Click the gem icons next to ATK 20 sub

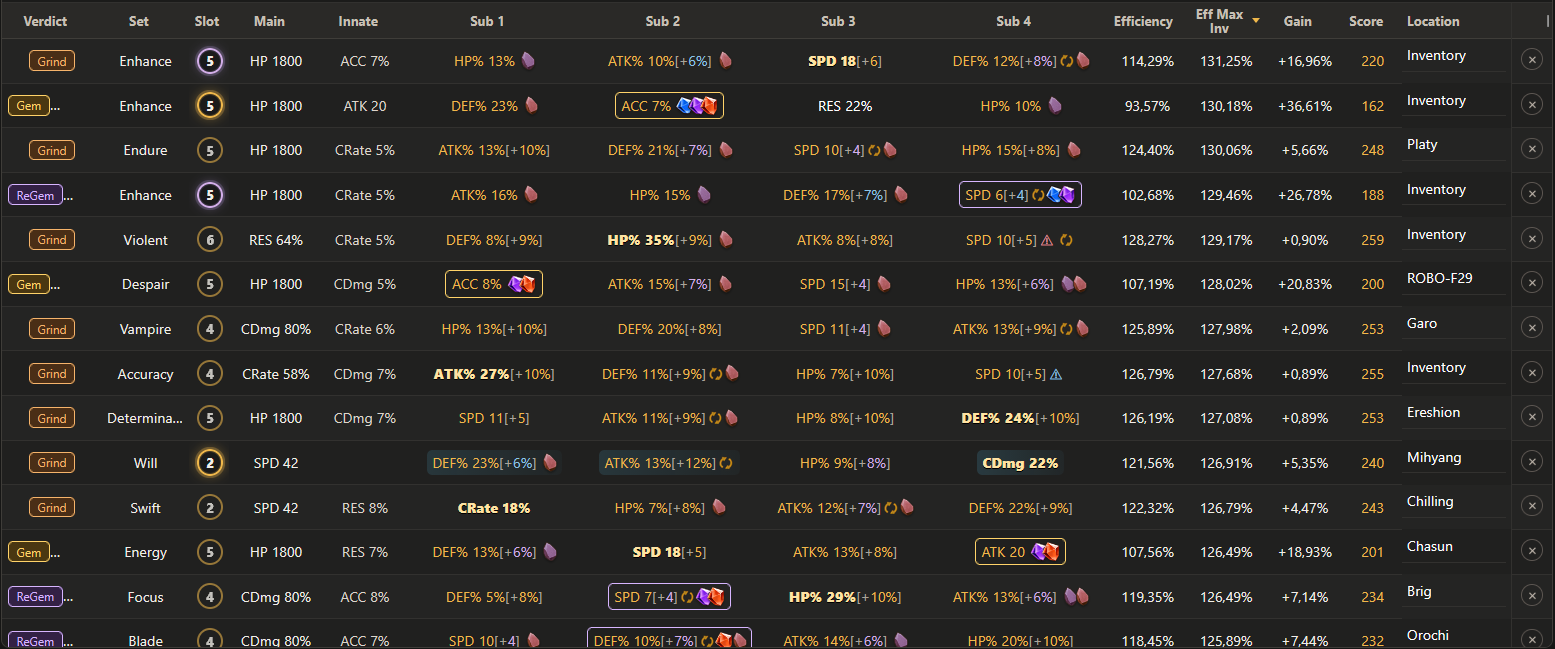(x=1045, y=552)
